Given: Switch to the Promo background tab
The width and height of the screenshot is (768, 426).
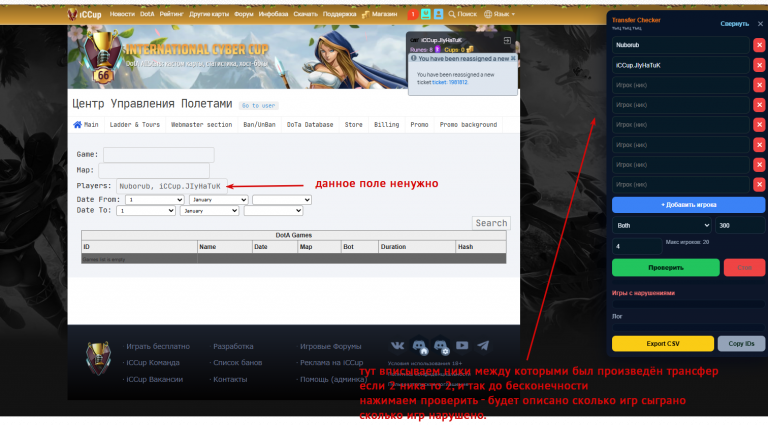Looking at the screenshot, I should pos(468,125).
